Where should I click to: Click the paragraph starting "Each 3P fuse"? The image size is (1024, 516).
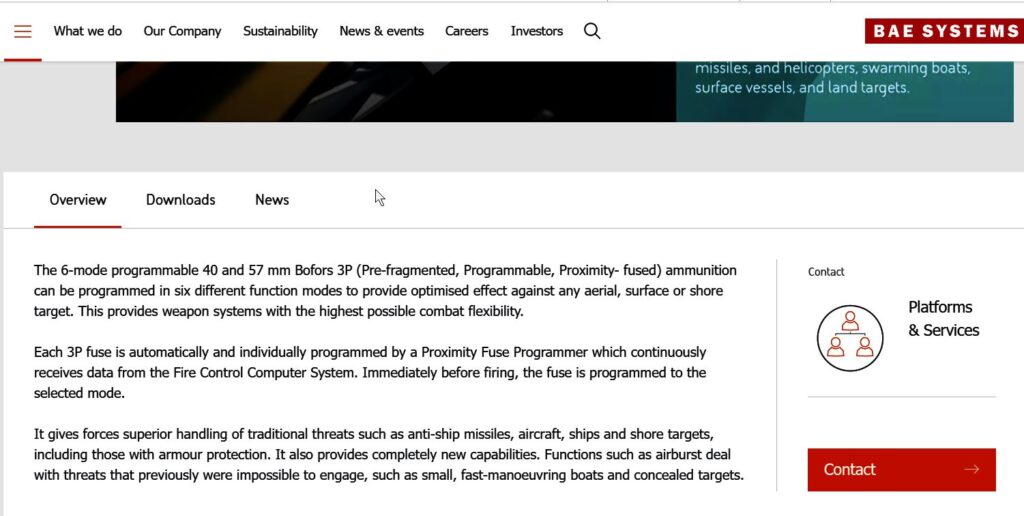click(x=370, y=373)
